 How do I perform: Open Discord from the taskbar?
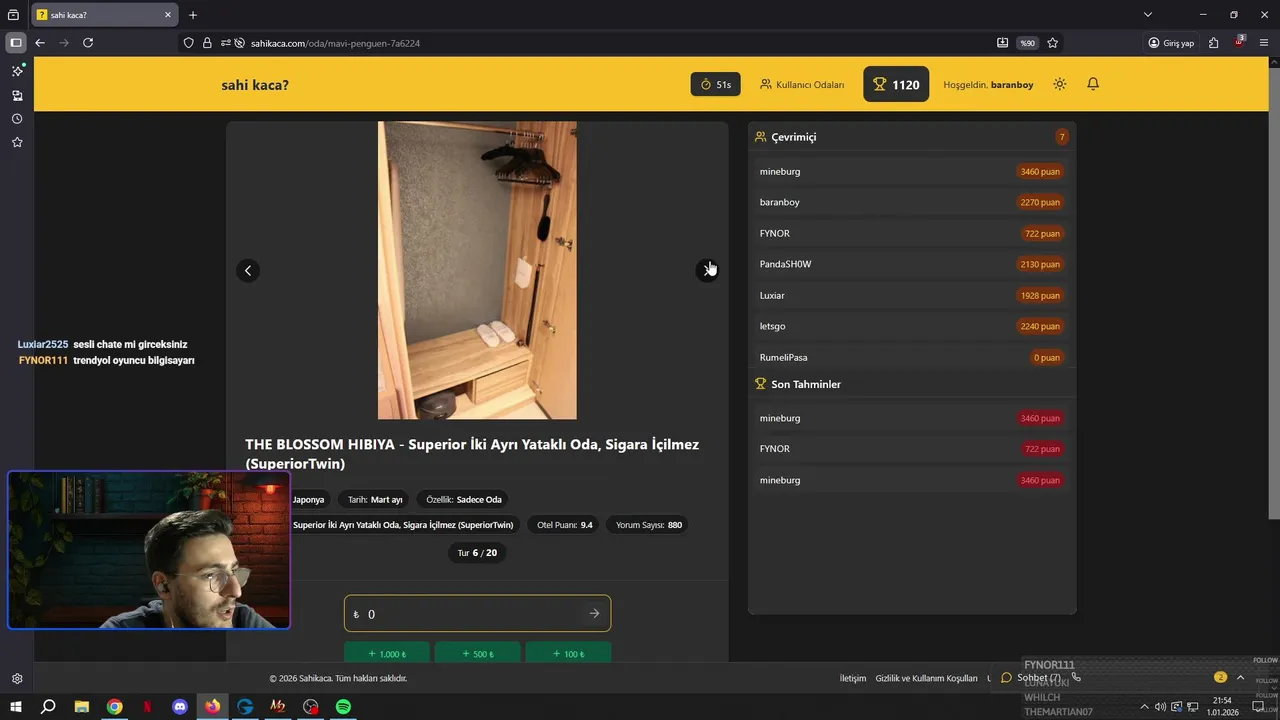click(x=180, y=707)
